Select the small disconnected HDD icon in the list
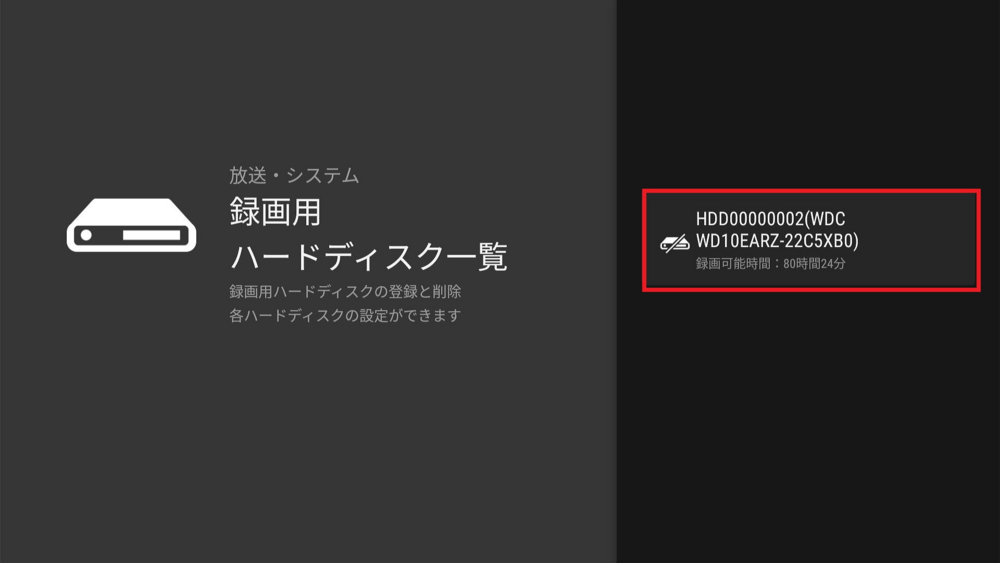Image resolution: width=1000 pixels, height=563 pixels. (675, 242)
